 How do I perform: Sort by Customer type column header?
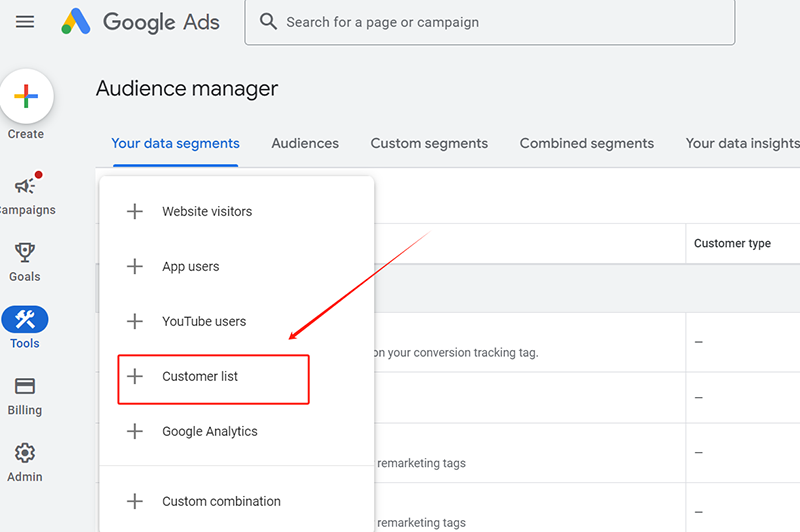click(x=732, y=244)
